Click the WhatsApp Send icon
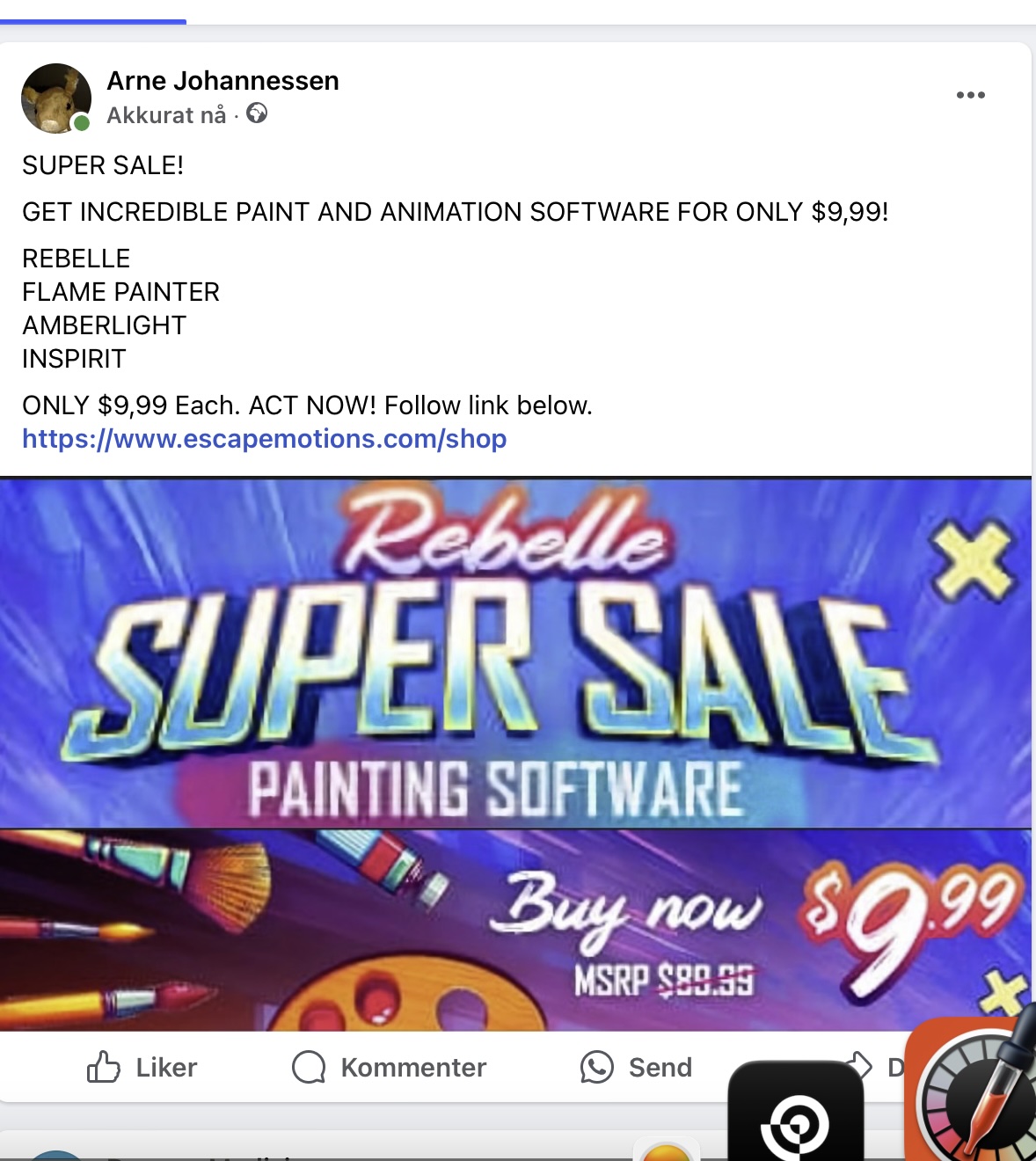The height and width of the screenshot is (1161, 1036). click(596, 1067)
